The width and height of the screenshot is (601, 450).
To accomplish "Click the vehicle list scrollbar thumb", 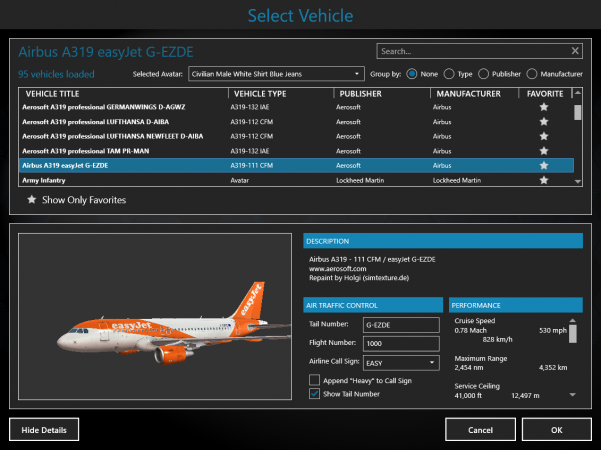I will [x=578, y=113].
